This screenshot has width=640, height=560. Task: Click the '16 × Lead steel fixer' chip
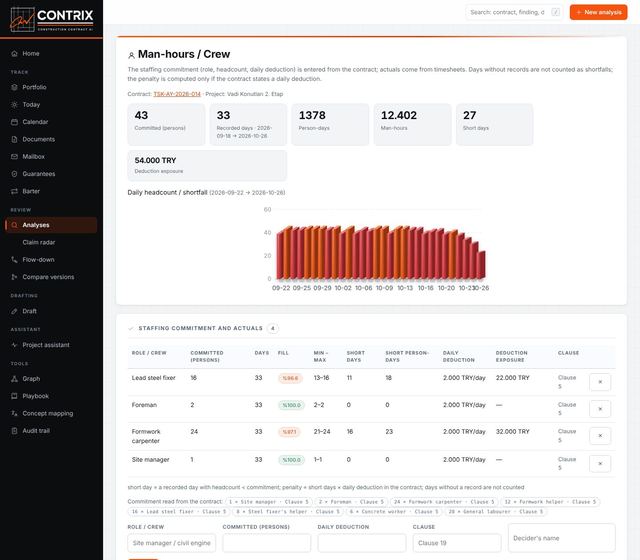(x=178, y=511)
